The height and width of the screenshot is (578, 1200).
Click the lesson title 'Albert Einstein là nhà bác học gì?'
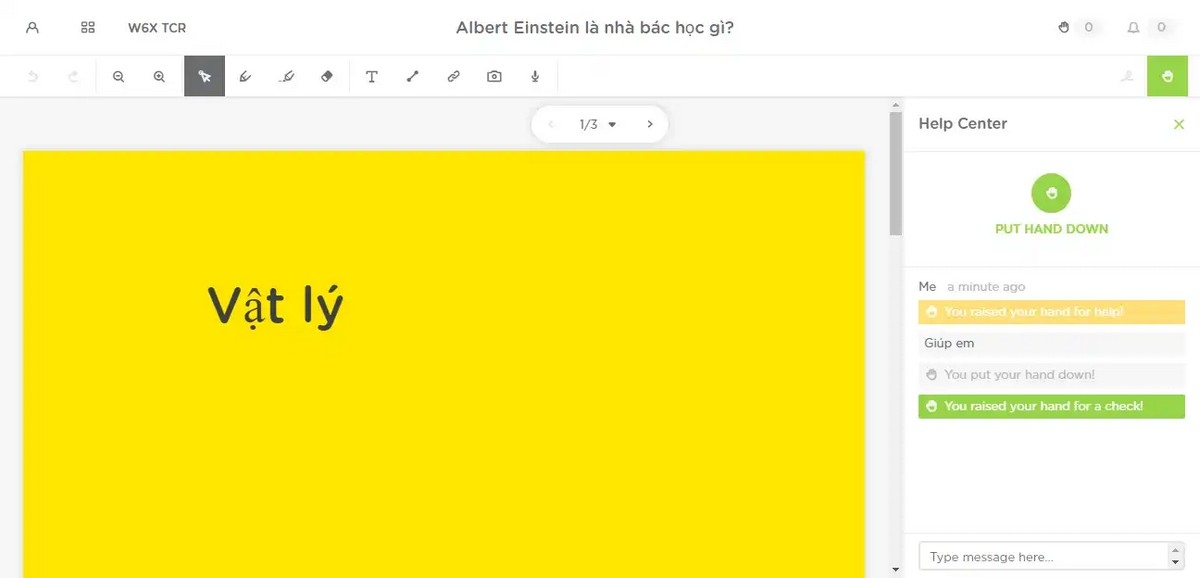pyautogui.click(x=595, y=28)
